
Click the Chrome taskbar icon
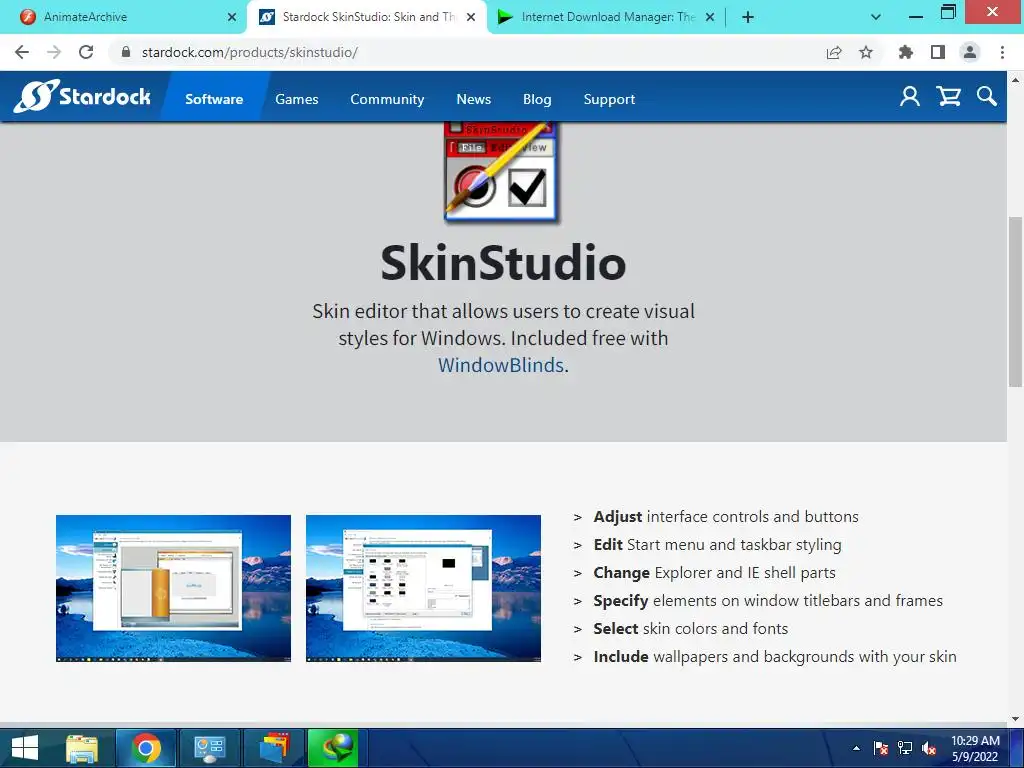coord(146,748)
